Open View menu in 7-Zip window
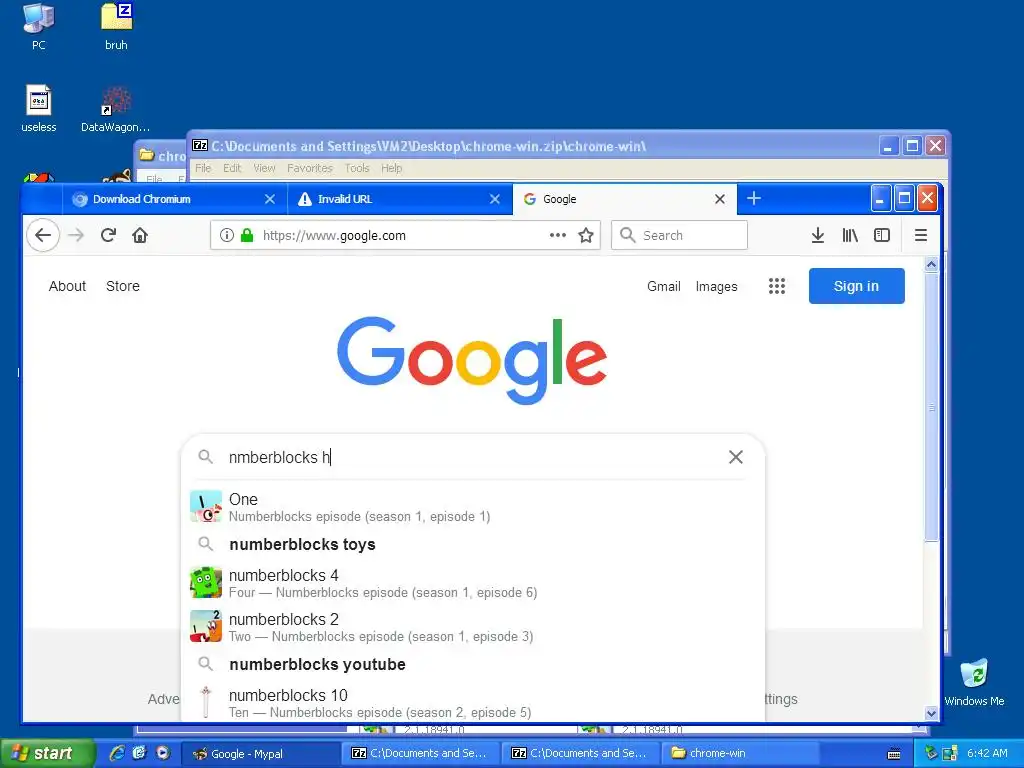1024x768 pixels. click(x=264, y=168)
